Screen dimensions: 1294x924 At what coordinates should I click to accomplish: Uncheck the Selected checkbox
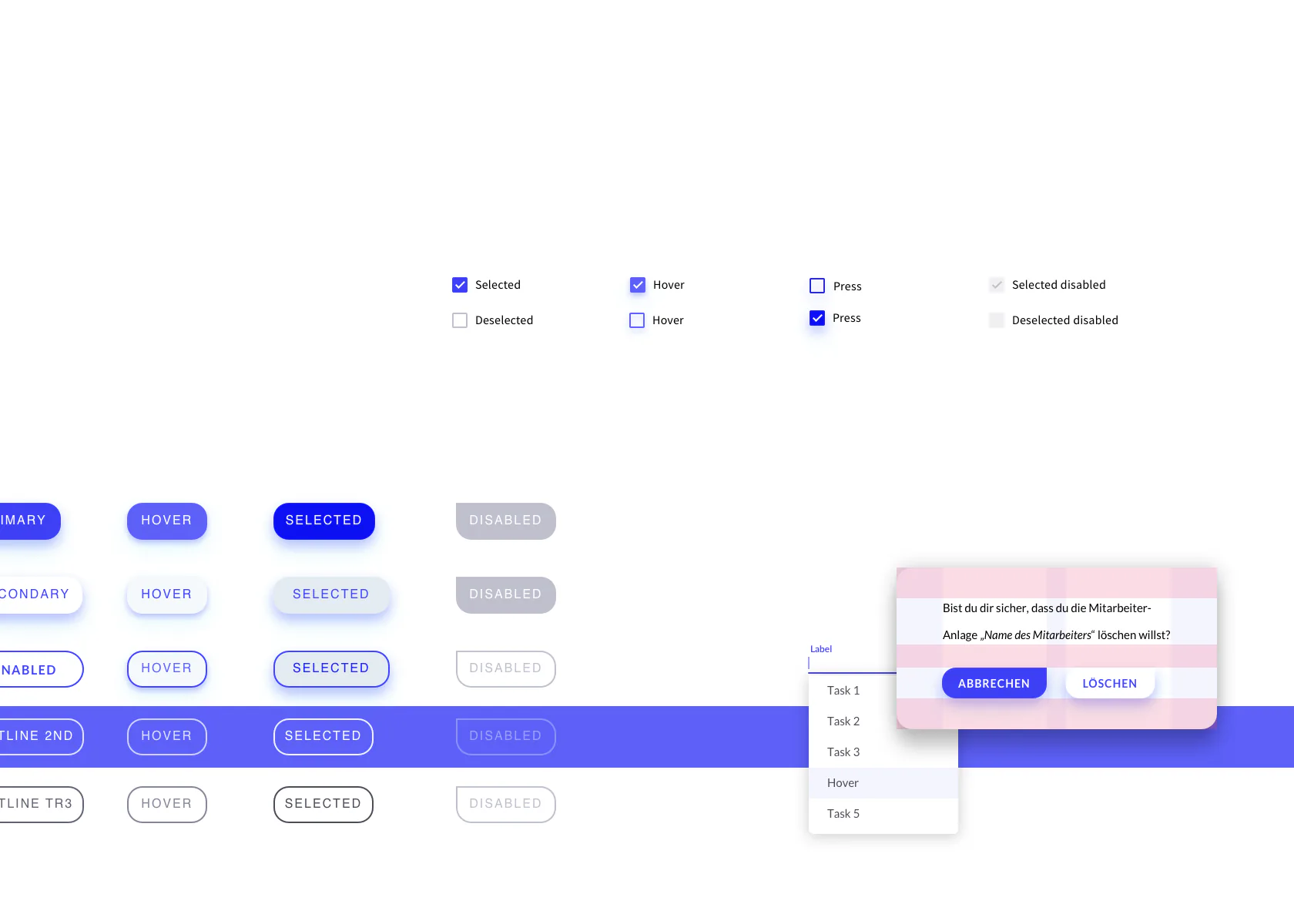tap(460, 285)
